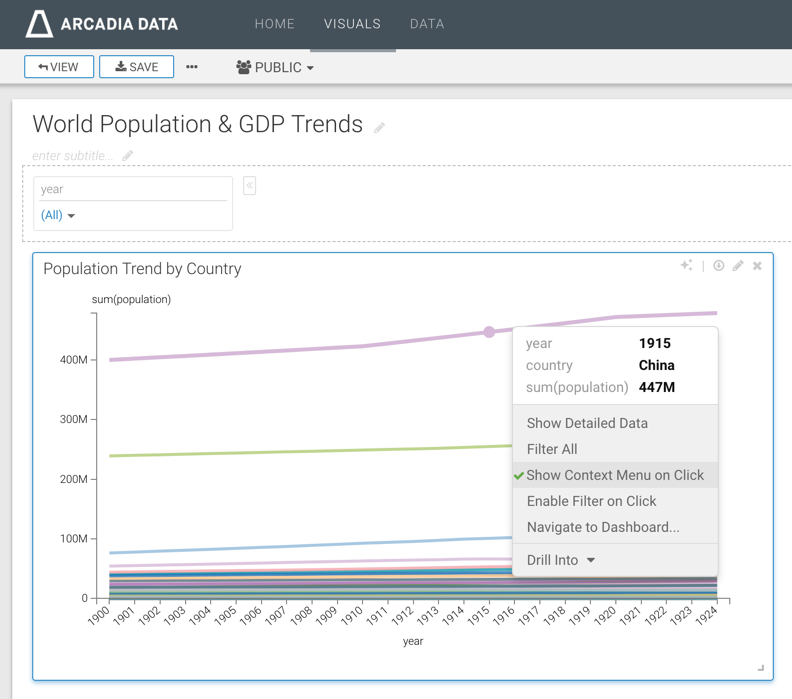Expand the year (All) filter dropdown
The width and height of the screenshot is (792, 699).
pyautogui.click(x=58, y=215)
